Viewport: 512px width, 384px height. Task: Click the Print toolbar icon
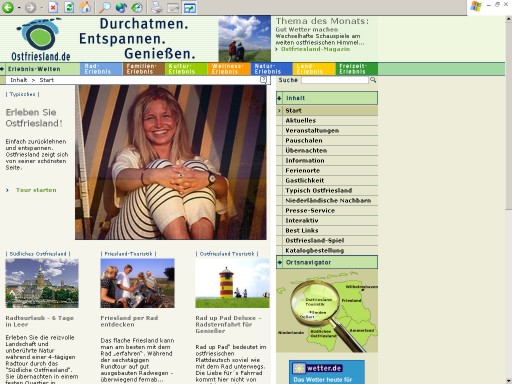pyautogui.click(x=157, y=7)
